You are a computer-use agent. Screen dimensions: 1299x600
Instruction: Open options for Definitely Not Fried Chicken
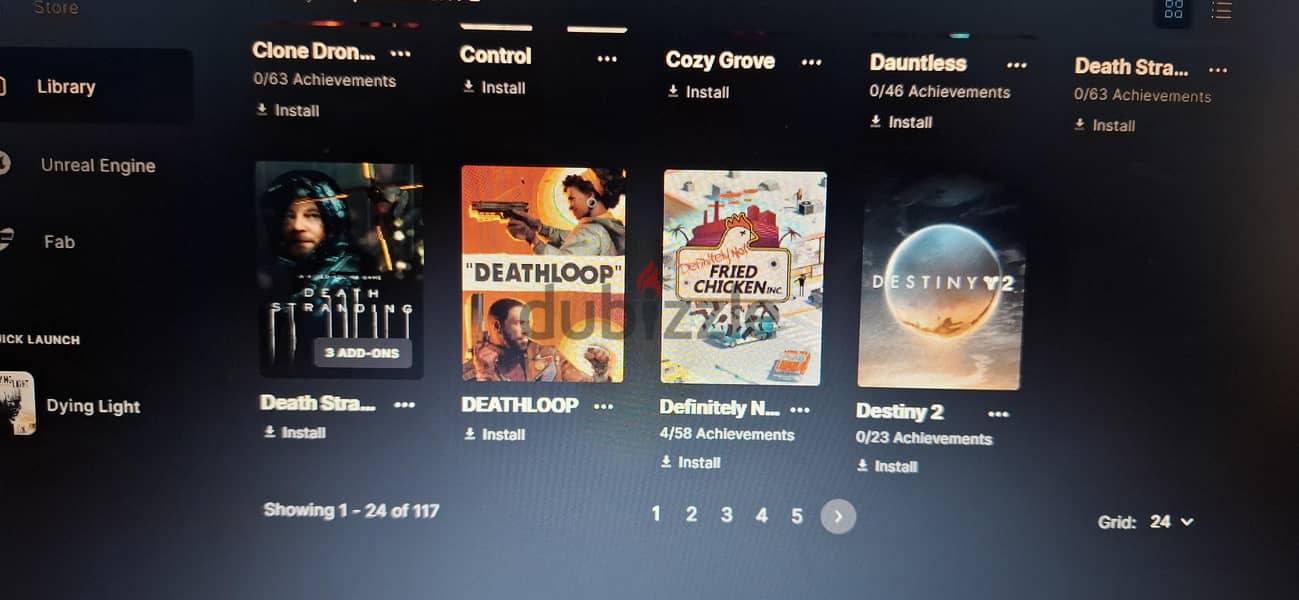coord(800,410)
